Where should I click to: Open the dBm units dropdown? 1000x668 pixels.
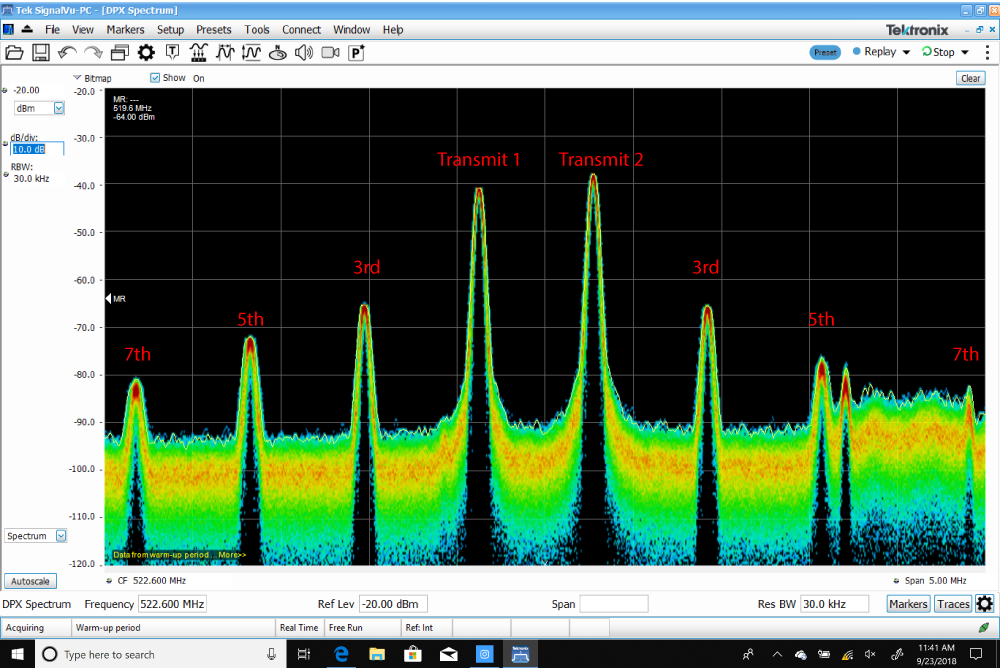[x=59, y=108]
